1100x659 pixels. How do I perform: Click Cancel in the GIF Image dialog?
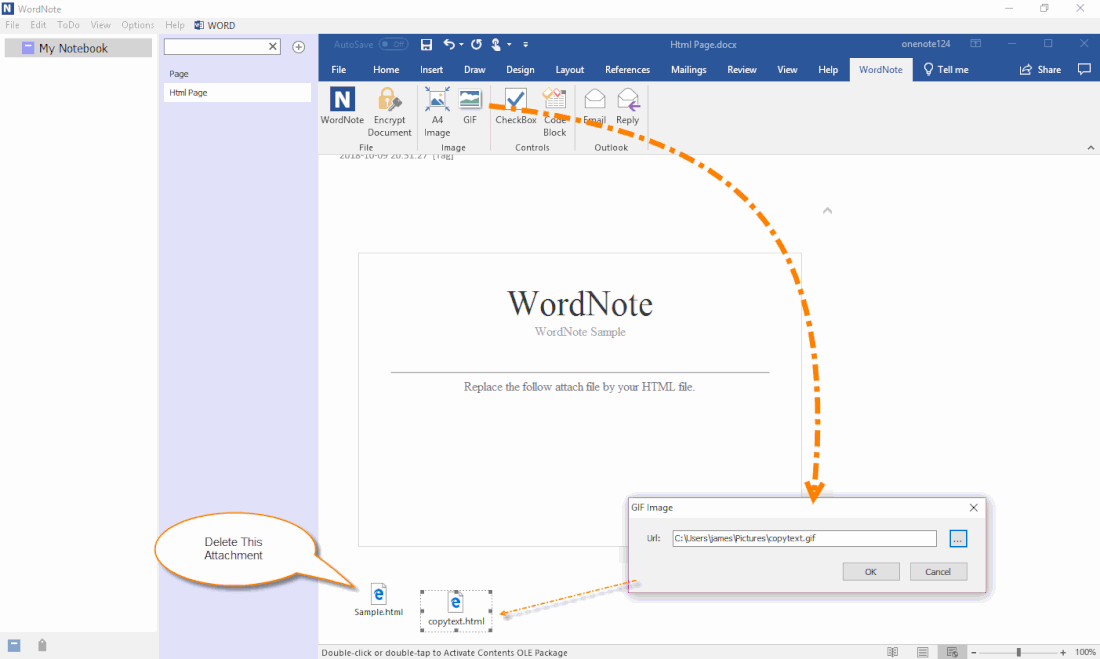point(938,571)
